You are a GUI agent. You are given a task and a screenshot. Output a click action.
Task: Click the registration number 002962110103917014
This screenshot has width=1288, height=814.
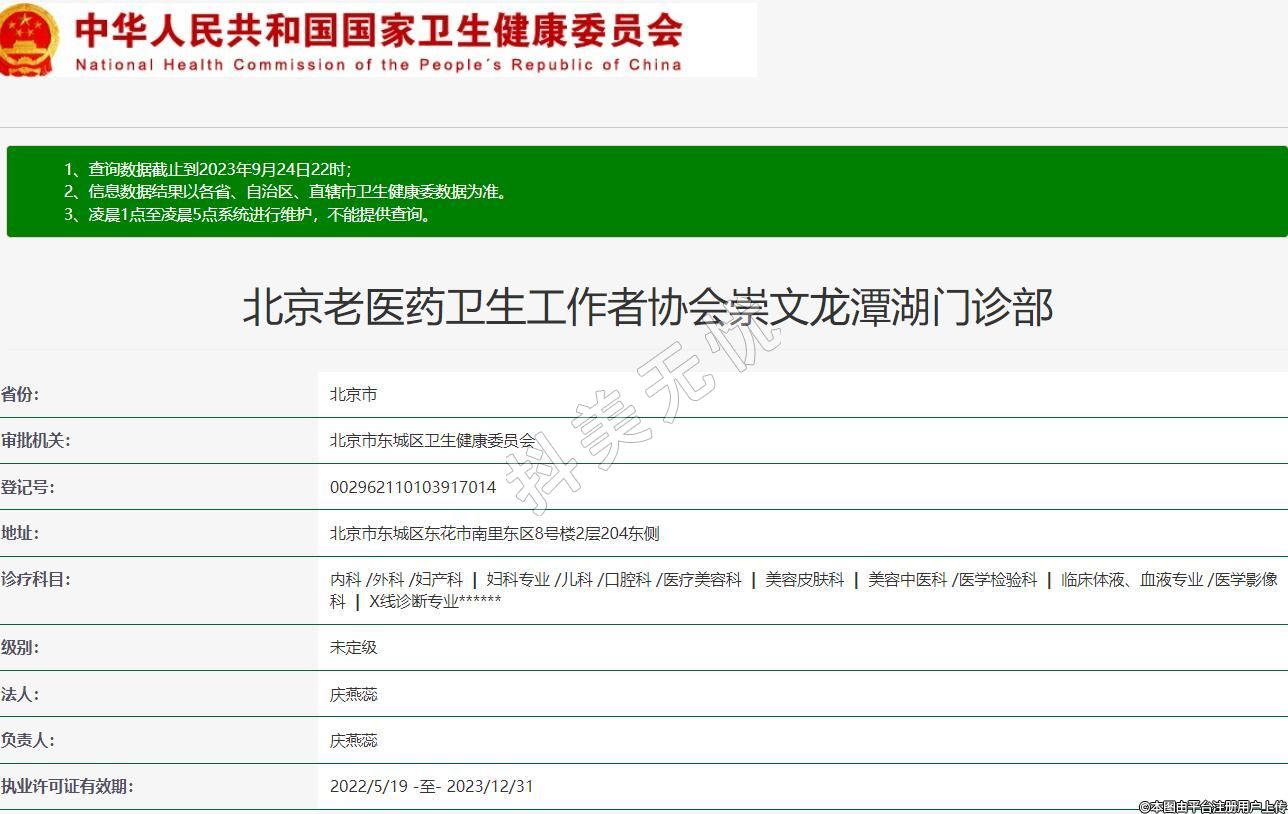[x=412, y=488]
